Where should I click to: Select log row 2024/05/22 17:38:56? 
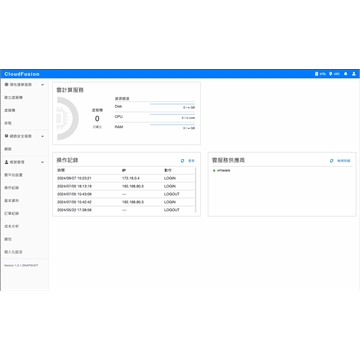pos(125,210)
